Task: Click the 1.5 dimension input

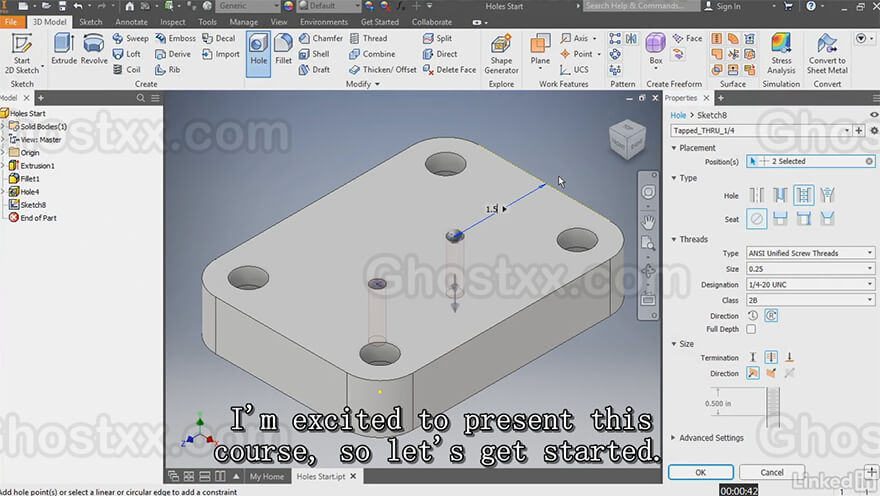Action: [492, 209]
